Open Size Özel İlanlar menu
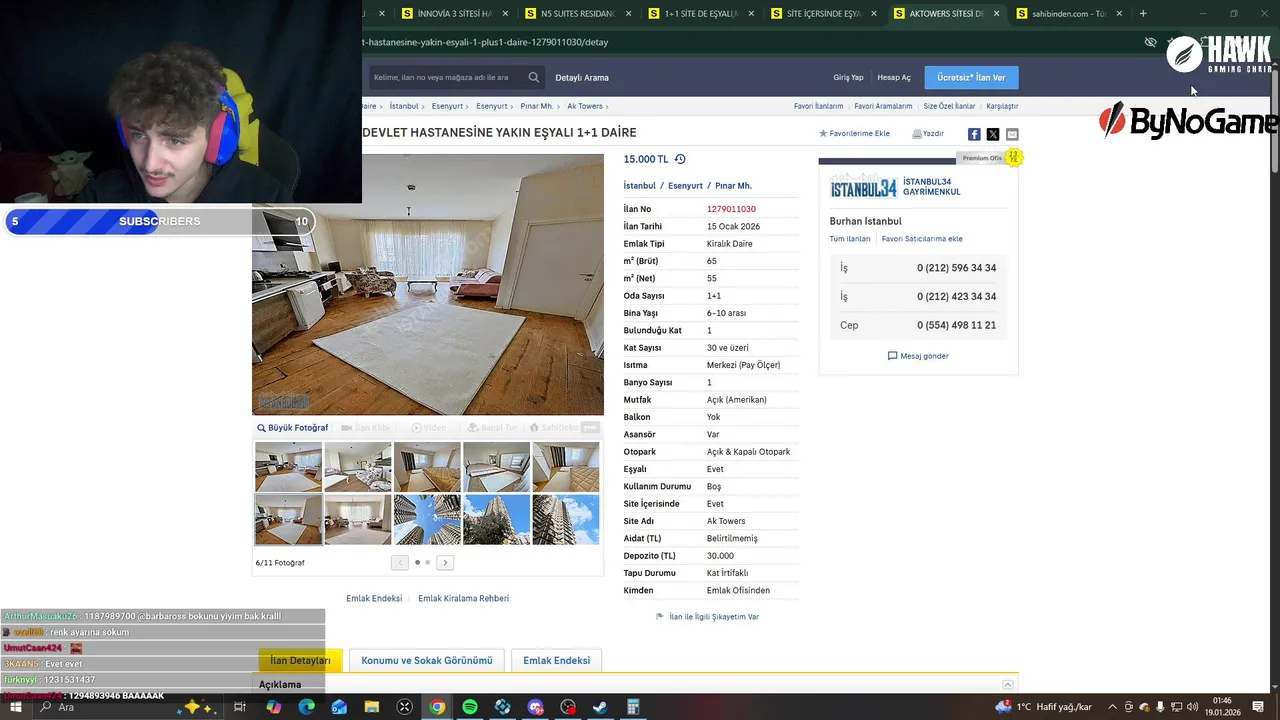 [949, 106]
